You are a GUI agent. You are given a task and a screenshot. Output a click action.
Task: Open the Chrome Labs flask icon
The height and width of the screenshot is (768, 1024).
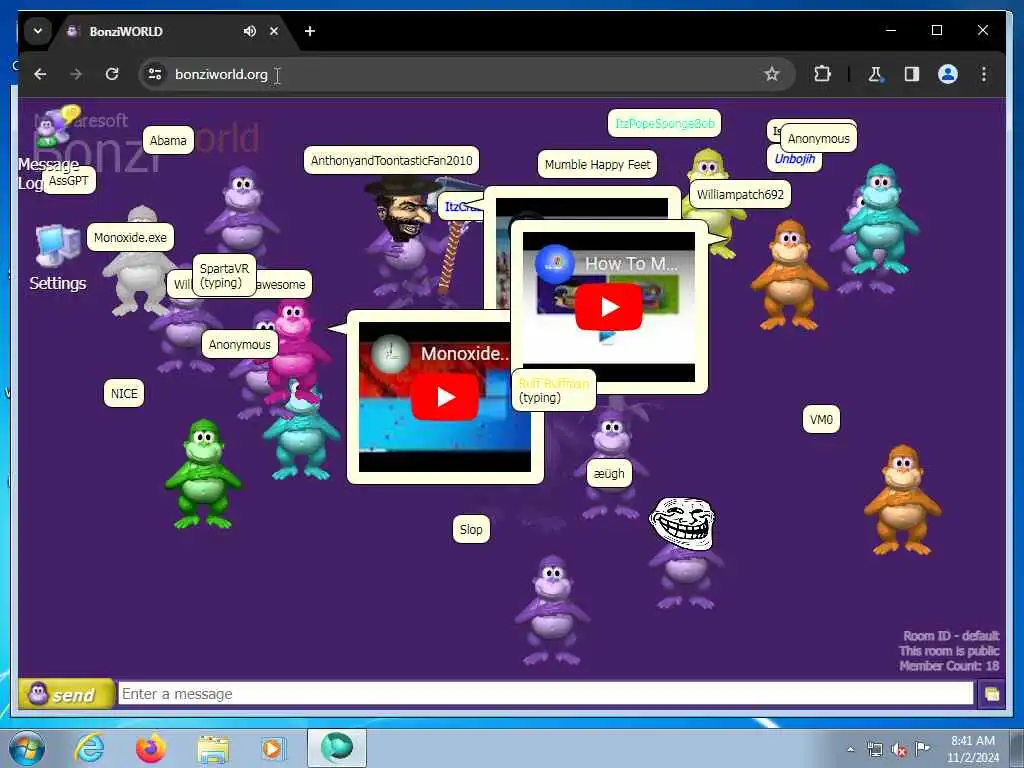point(875,74)
